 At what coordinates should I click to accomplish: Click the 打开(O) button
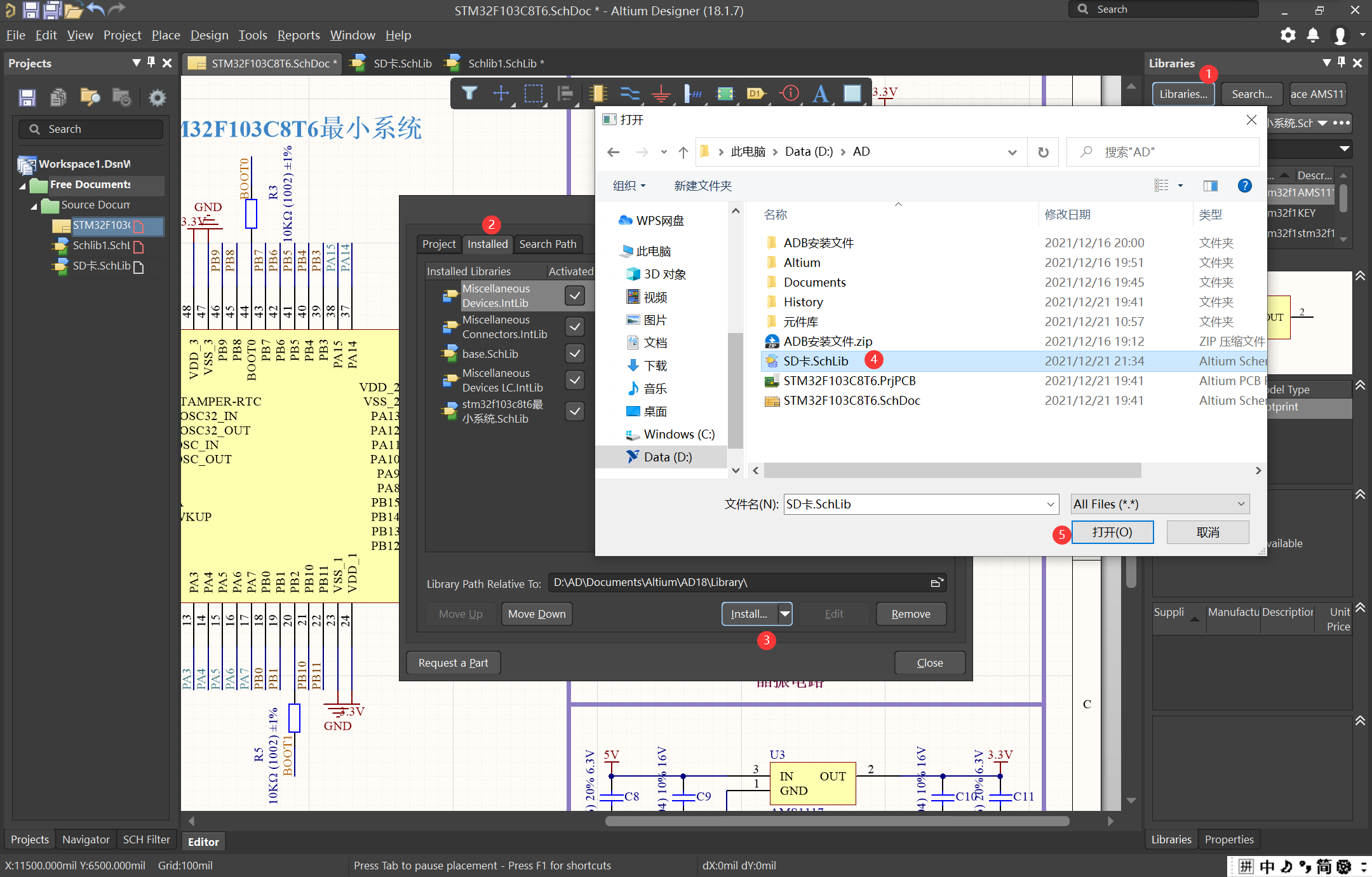click(x=1112, y=532)
